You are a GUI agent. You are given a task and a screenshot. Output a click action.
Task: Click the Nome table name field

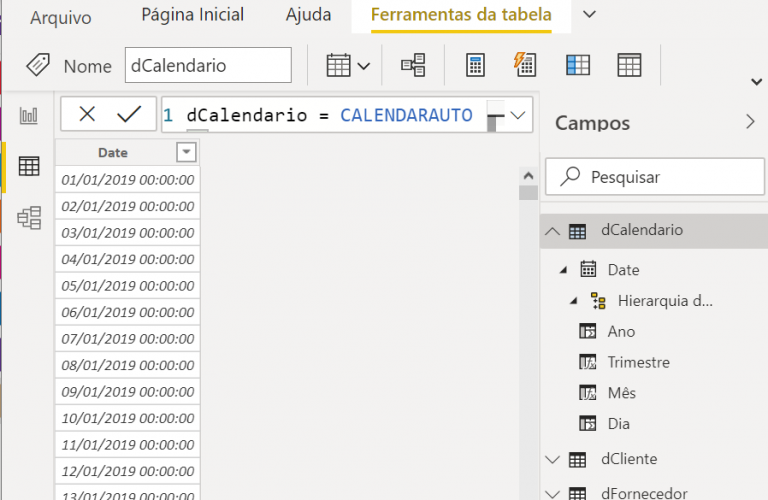pos(208,66)
